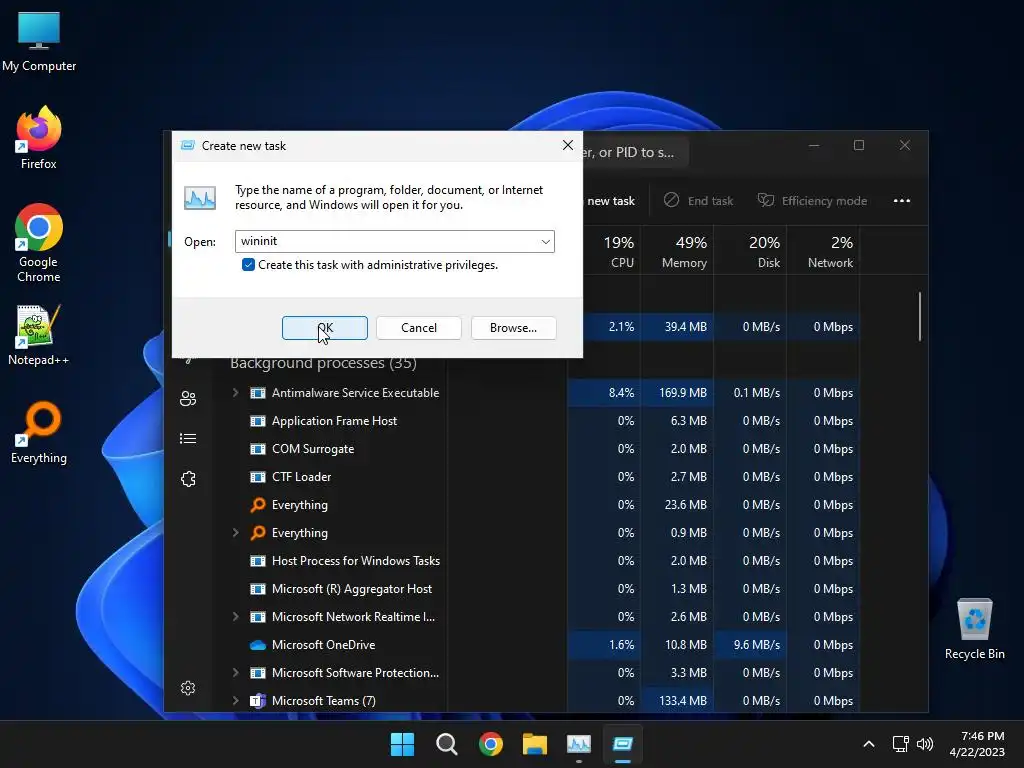
Task: Open Recycle Bin on desktop
Action: coord(974,628)
